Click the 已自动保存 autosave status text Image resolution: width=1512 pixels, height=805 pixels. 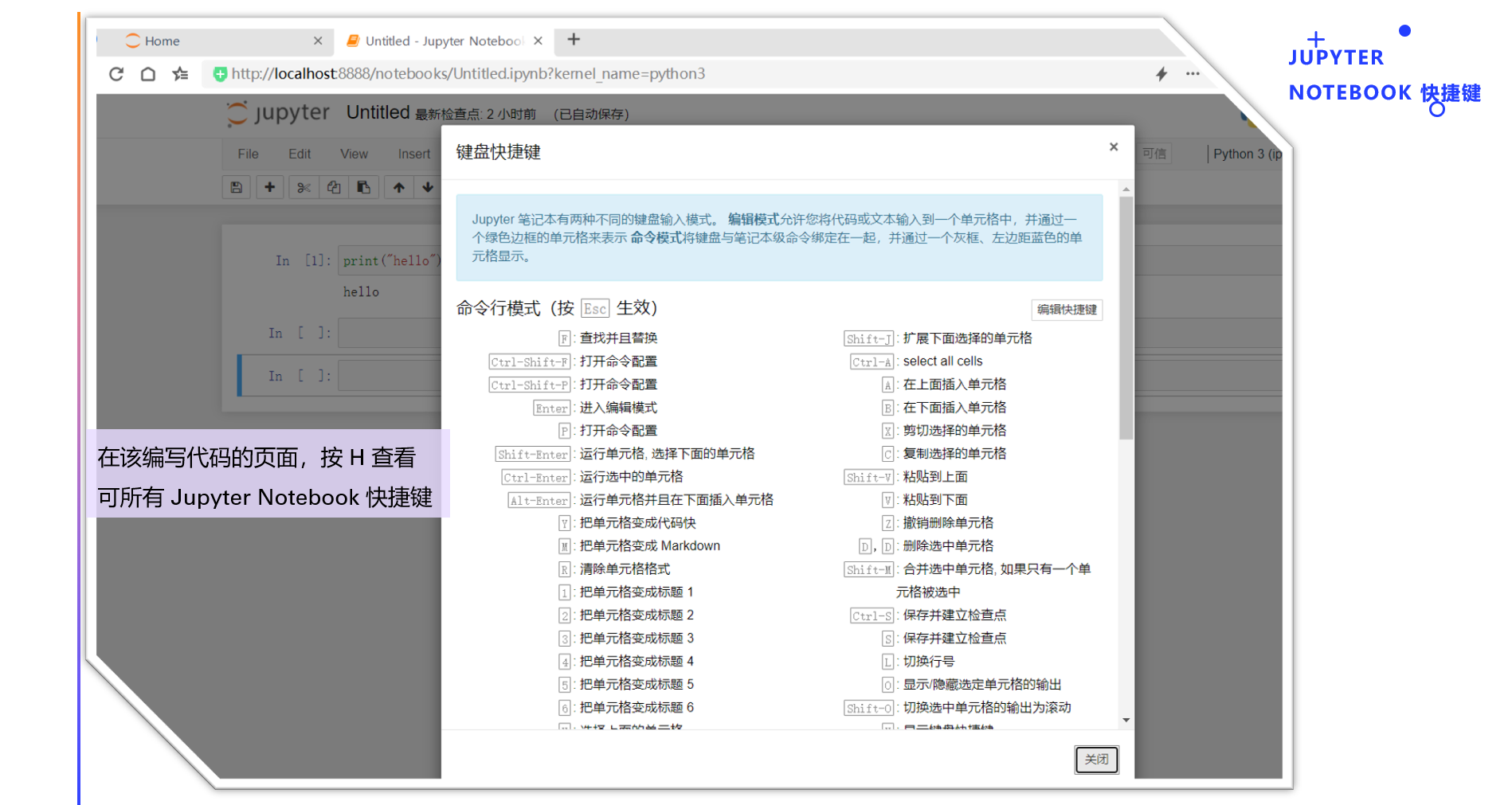[x=591, y=115]
